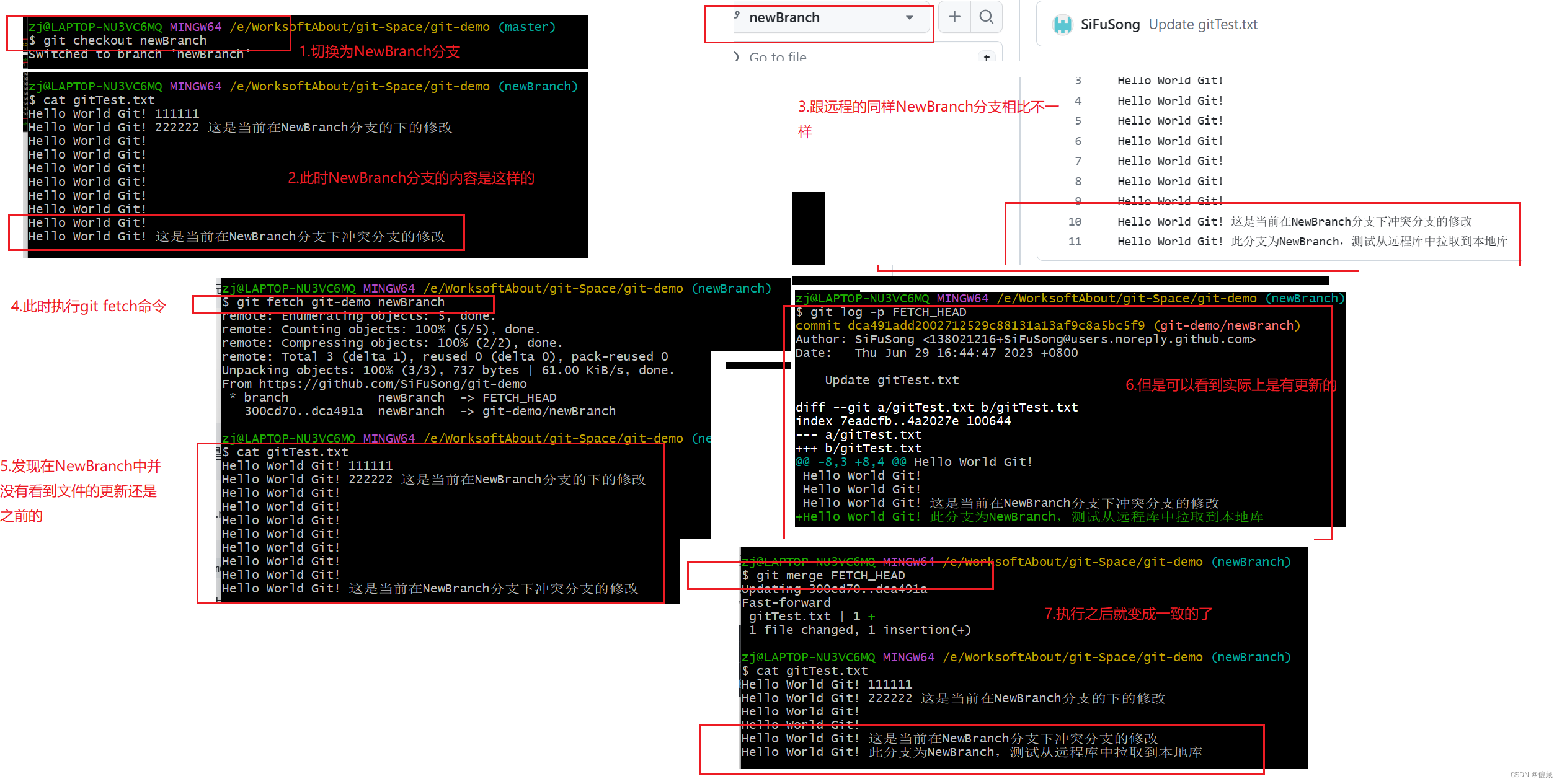Select line number 8 in GitHub viewer
The height and width of the screenshot is (784, 1562).
(1078, 182)
